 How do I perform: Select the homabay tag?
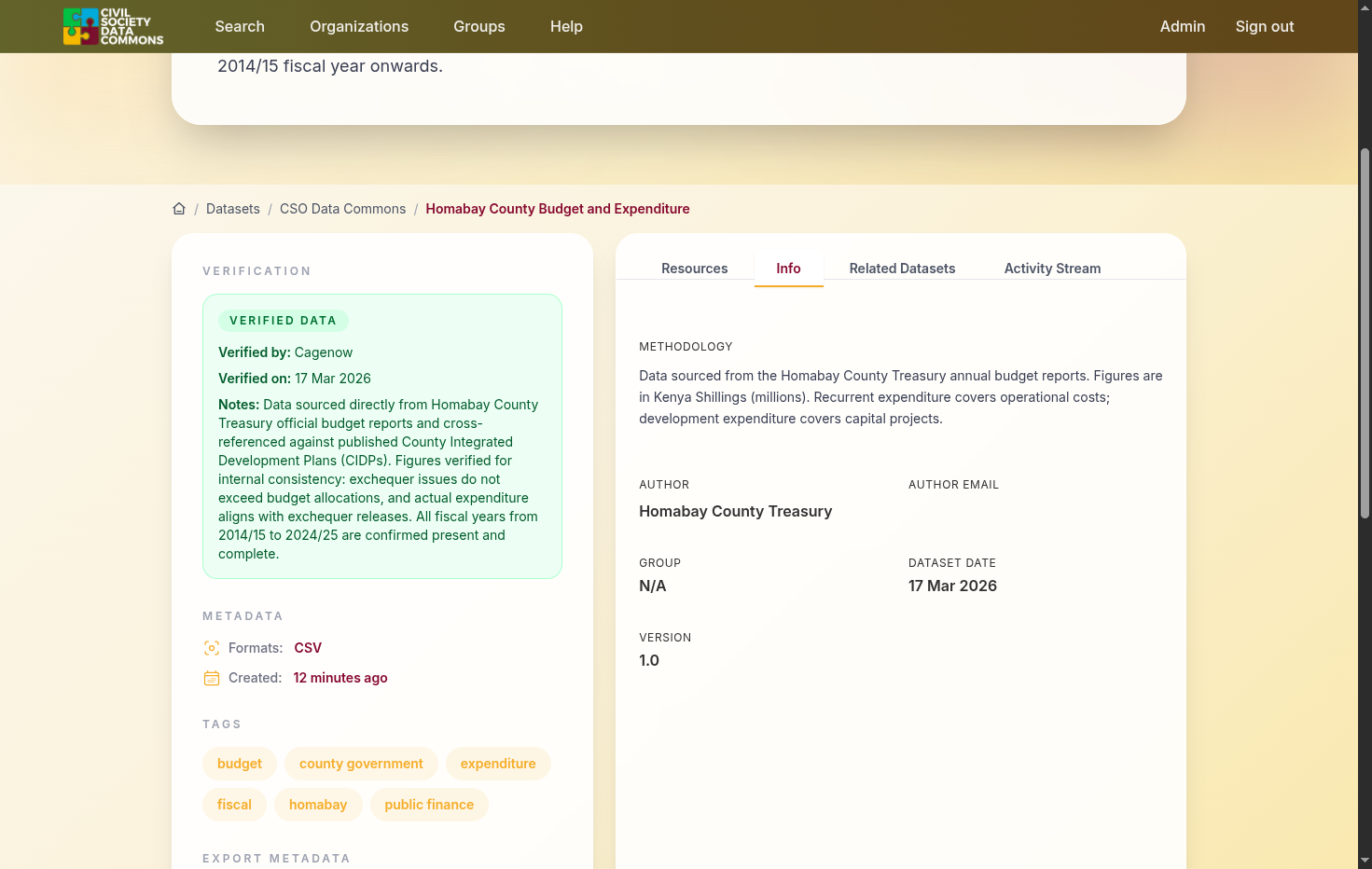coord(318,805)
